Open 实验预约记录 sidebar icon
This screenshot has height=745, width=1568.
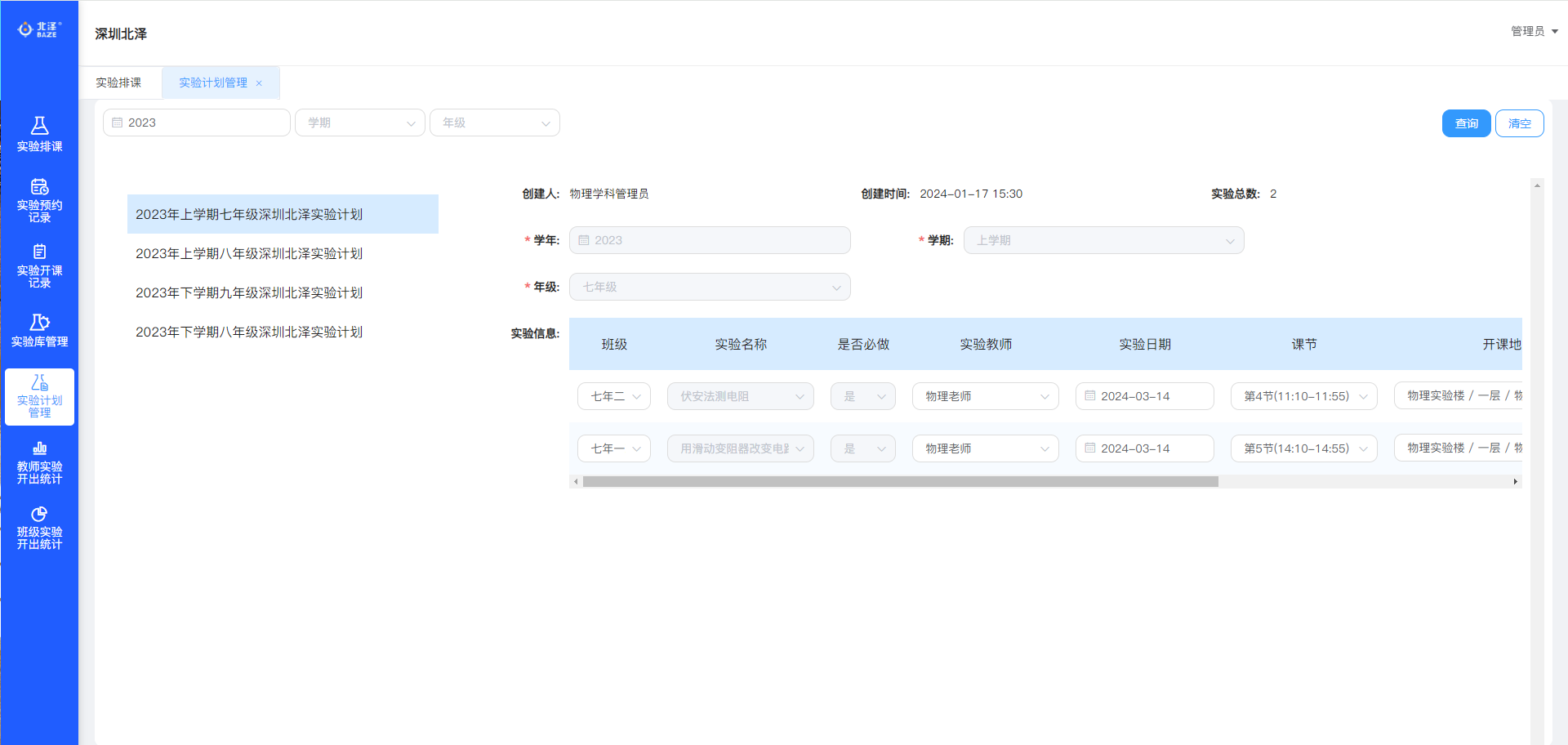click(x=39, y=200)
